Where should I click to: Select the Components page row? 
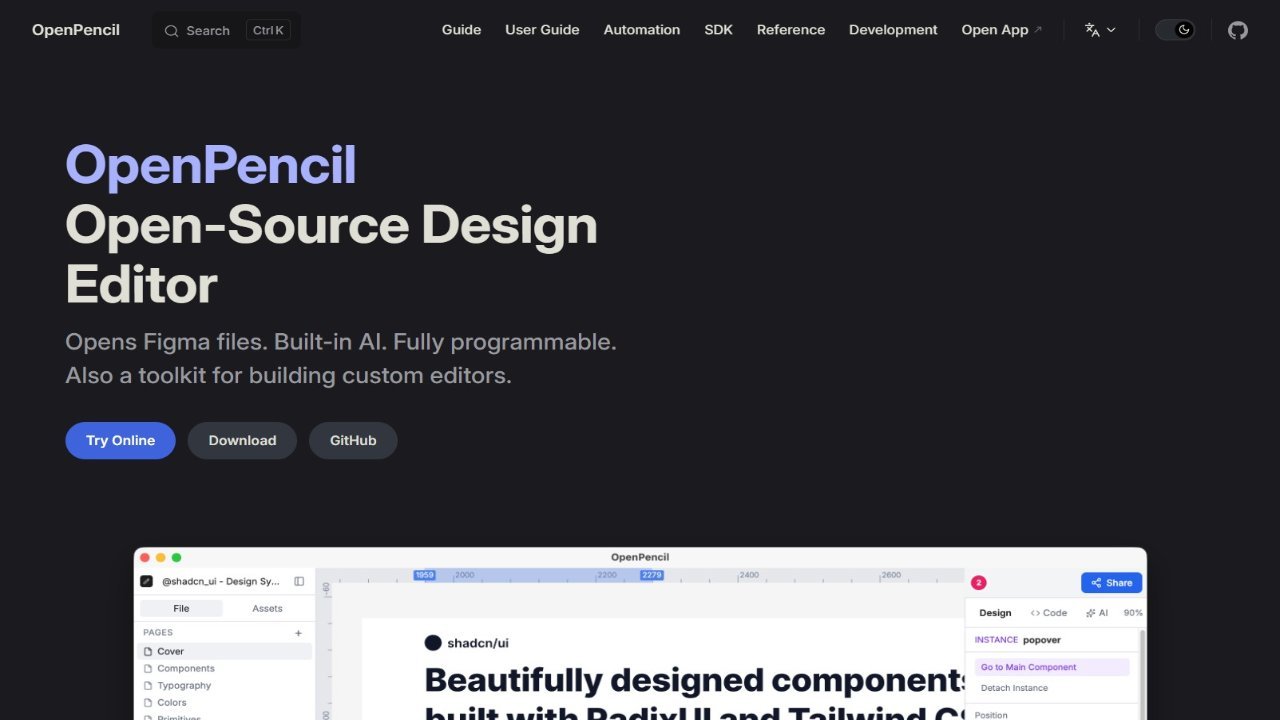[225, 668]
